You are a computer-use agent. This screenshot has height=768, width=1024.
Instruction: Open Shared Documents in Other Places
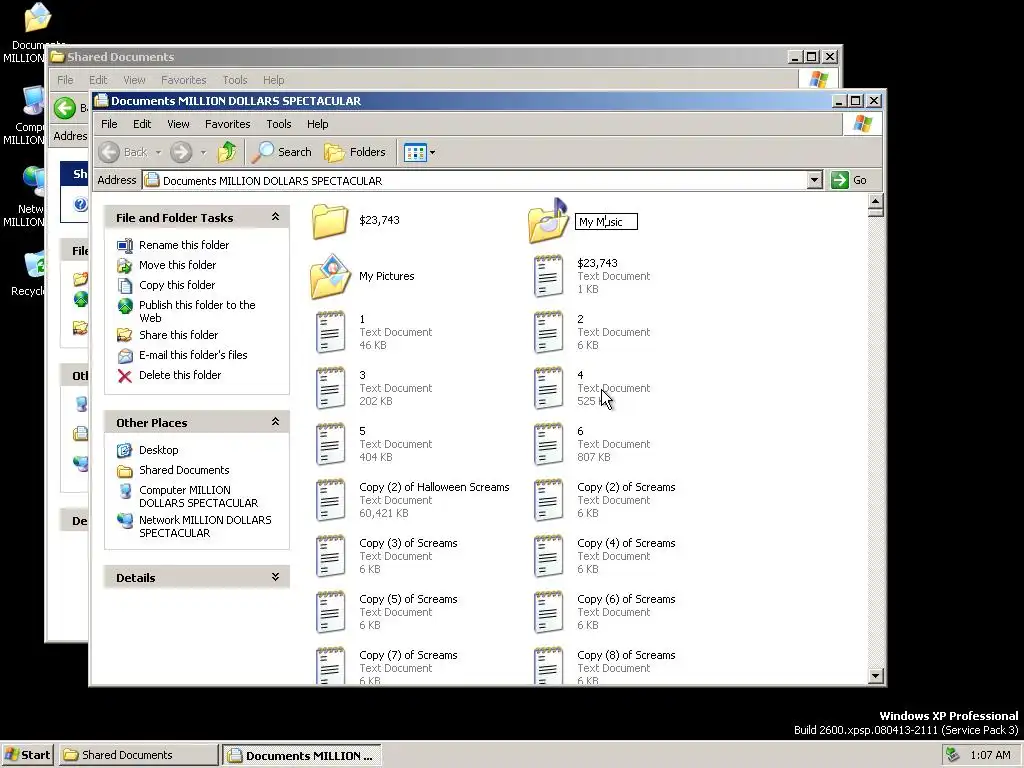(184, 470)
